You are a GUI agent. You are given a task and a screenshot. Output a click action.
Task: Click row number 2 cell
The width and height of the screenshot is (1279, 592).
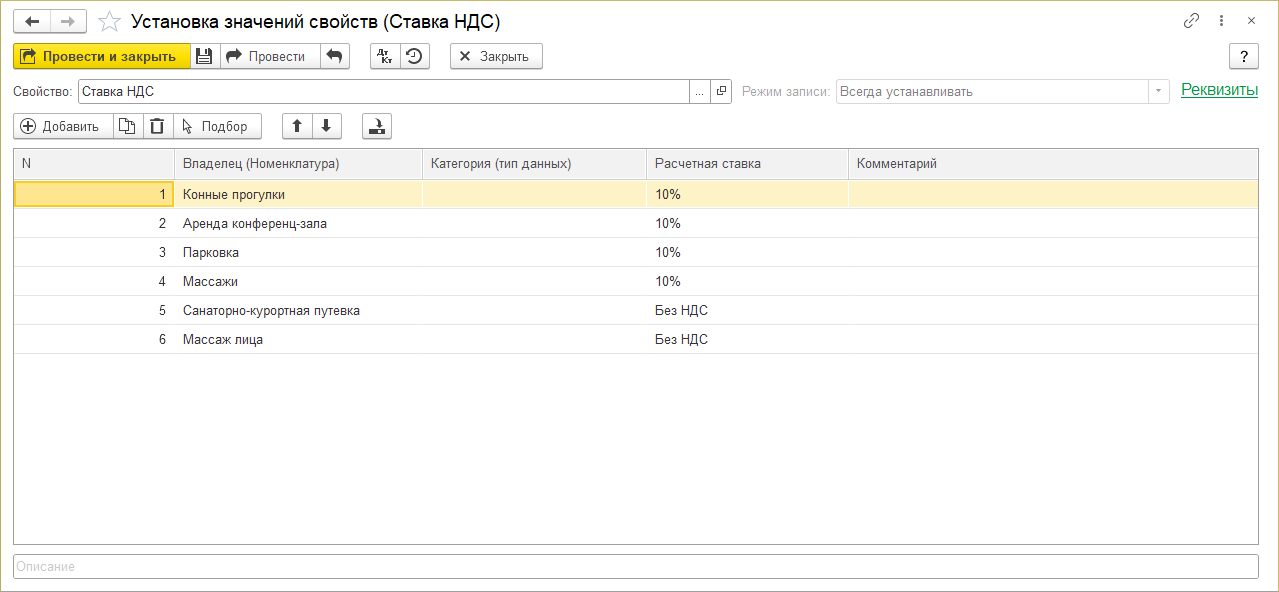[94, 223]
